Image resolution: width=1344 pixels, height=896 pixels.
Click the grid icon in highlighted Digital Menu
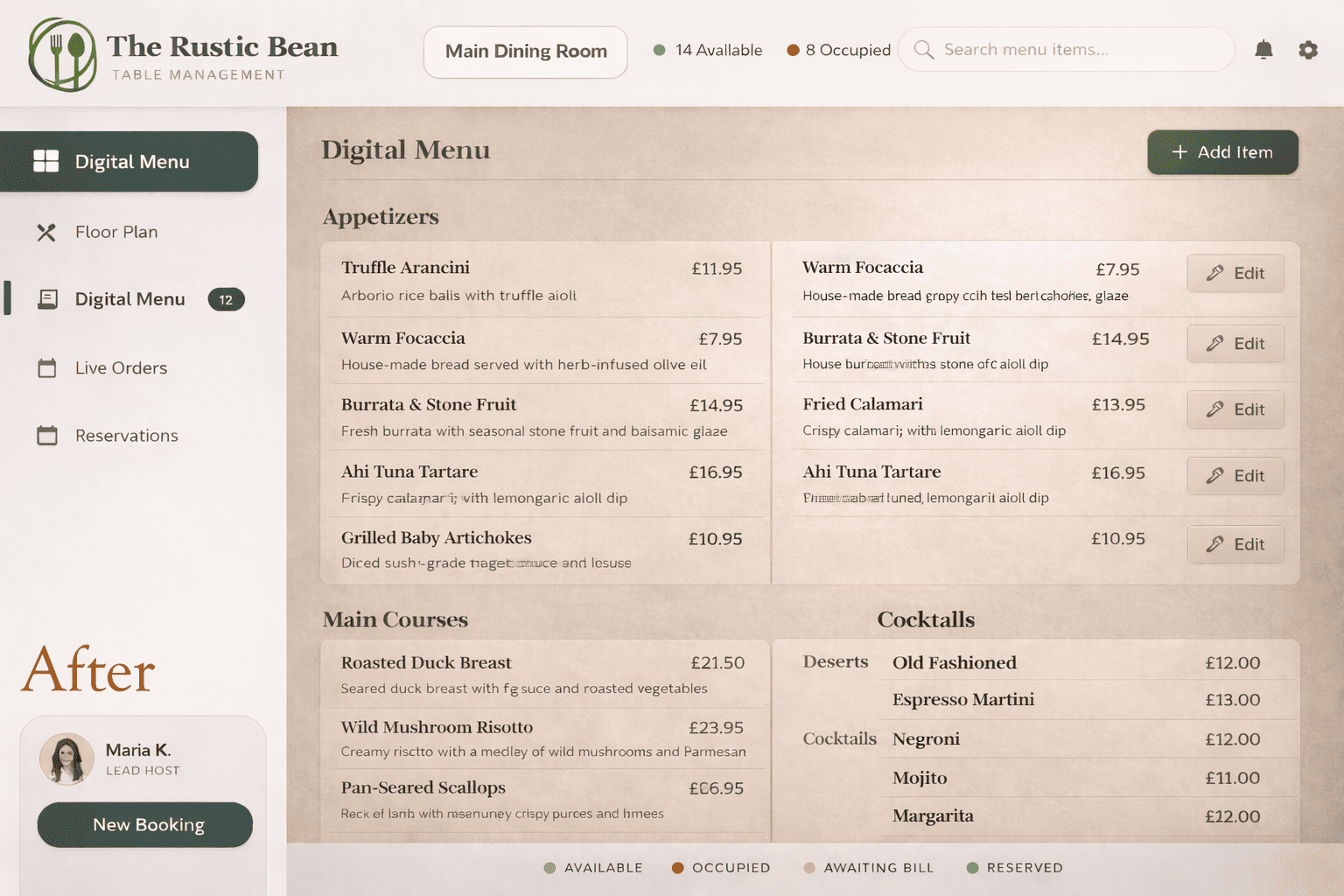click(45, 161)
